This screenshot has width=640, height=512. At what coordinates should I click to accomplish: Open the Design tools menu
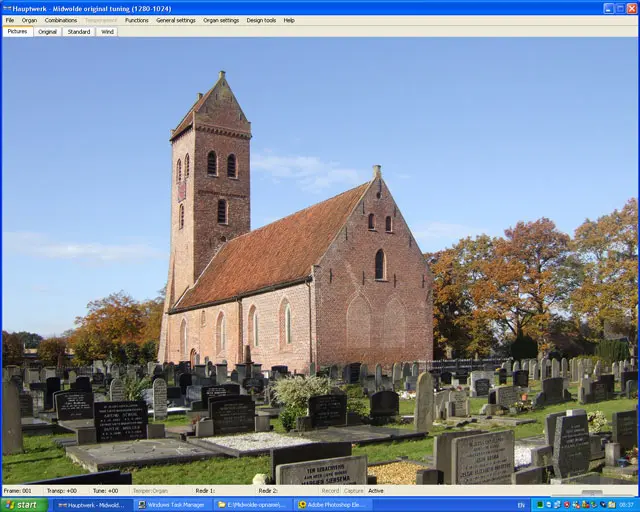tap(261, 20)
